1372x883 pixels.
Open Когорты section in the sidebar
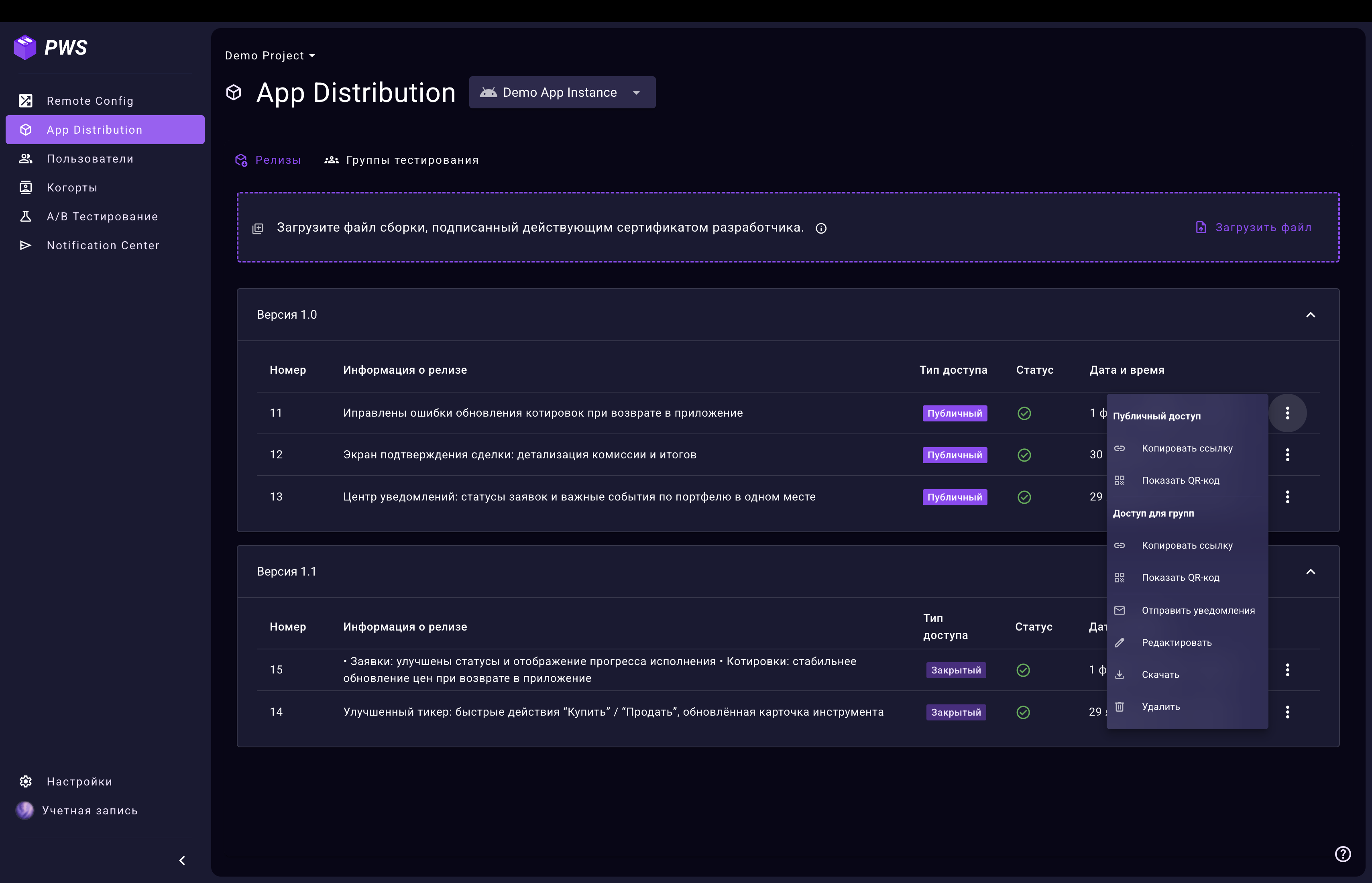pos(72,187)
